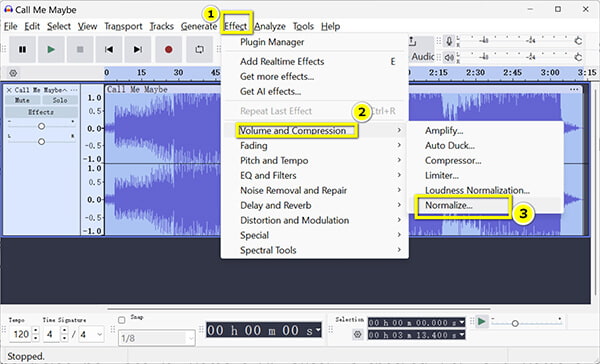Open the Tools menu
Image resolution: width=600 pixels, height=364 pixels.
(303, 26)
